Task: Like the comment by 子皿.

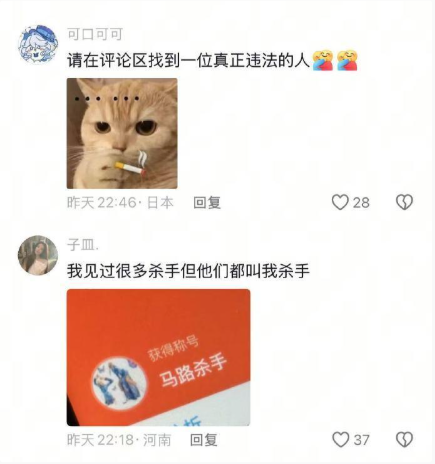Action: (x=341, y=439)
